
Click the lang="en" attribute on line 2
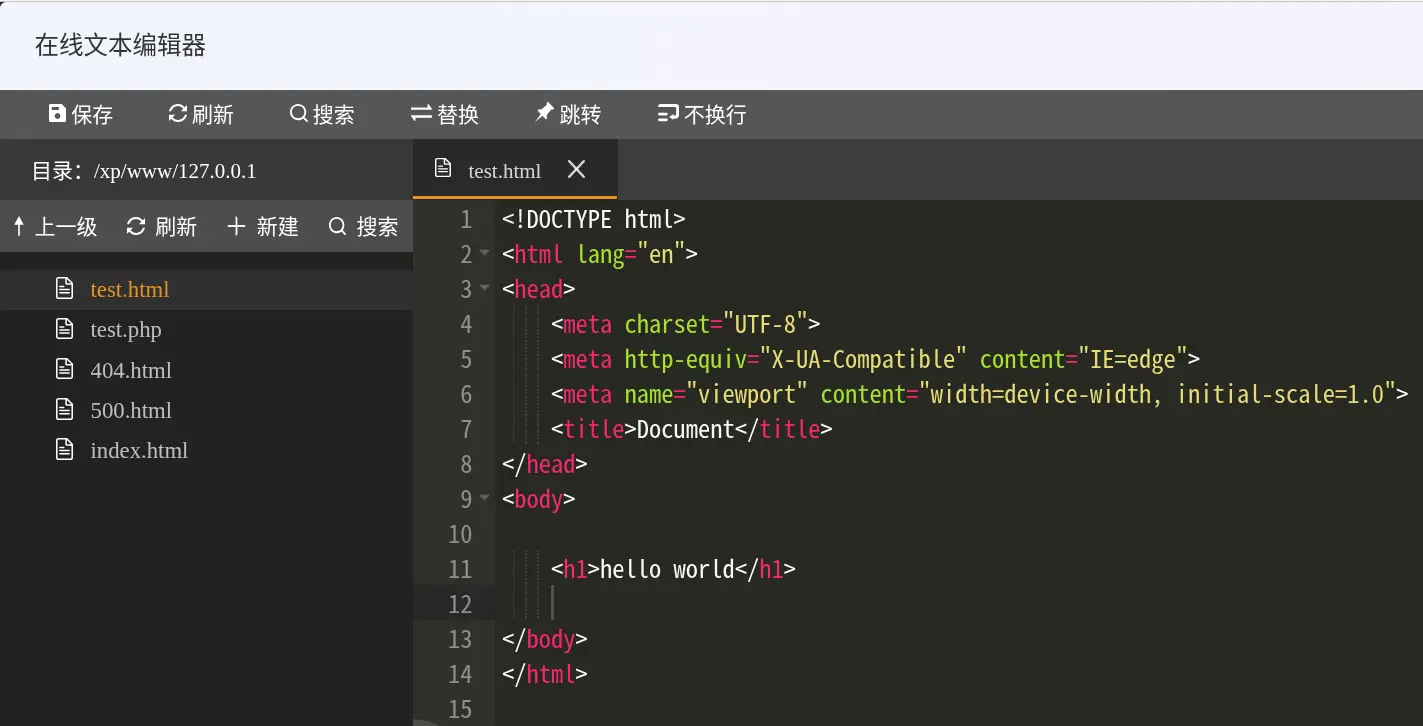pyautogui.click(x=631, y=254)
